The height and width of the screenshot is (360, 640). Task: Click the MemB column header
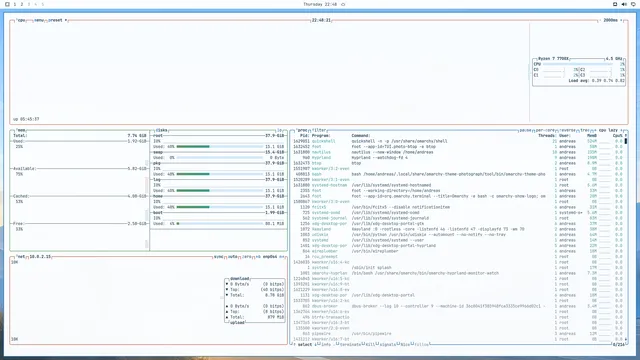point(592,136)
